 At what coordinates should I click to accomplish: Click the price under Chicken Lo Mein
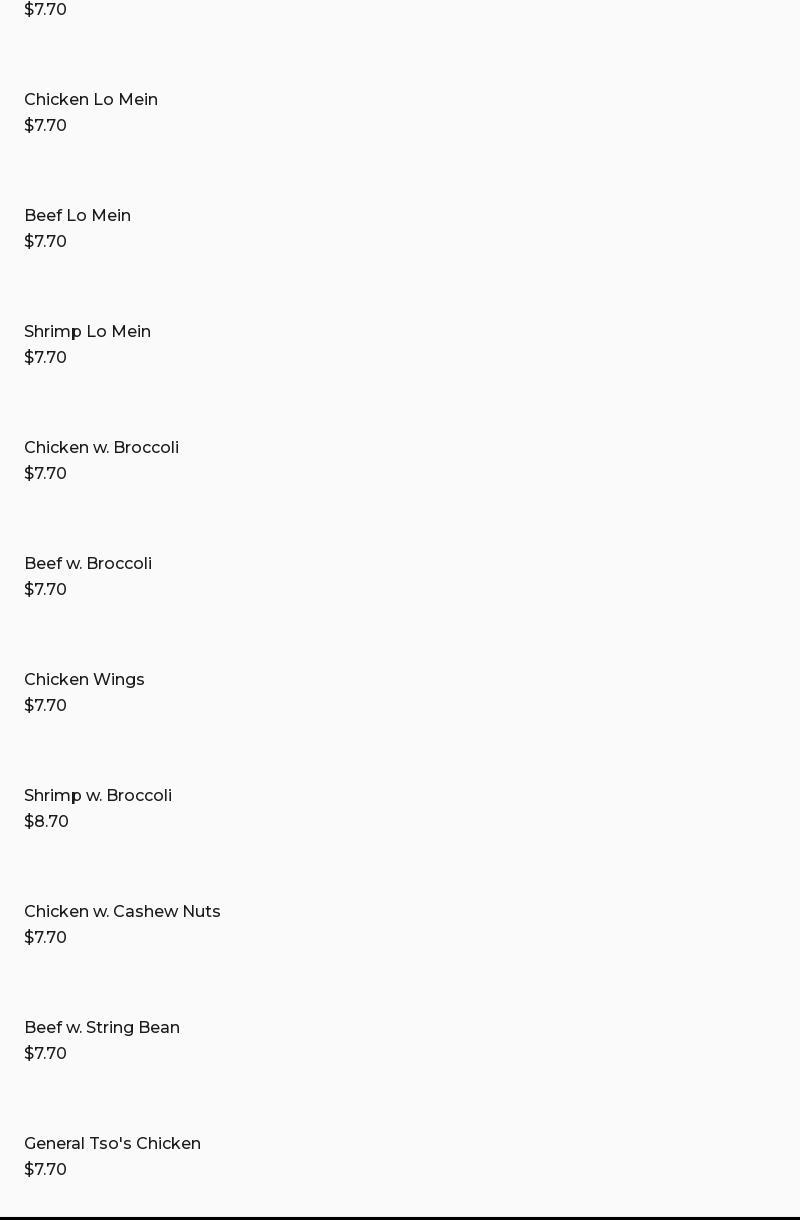coord(45,125)
